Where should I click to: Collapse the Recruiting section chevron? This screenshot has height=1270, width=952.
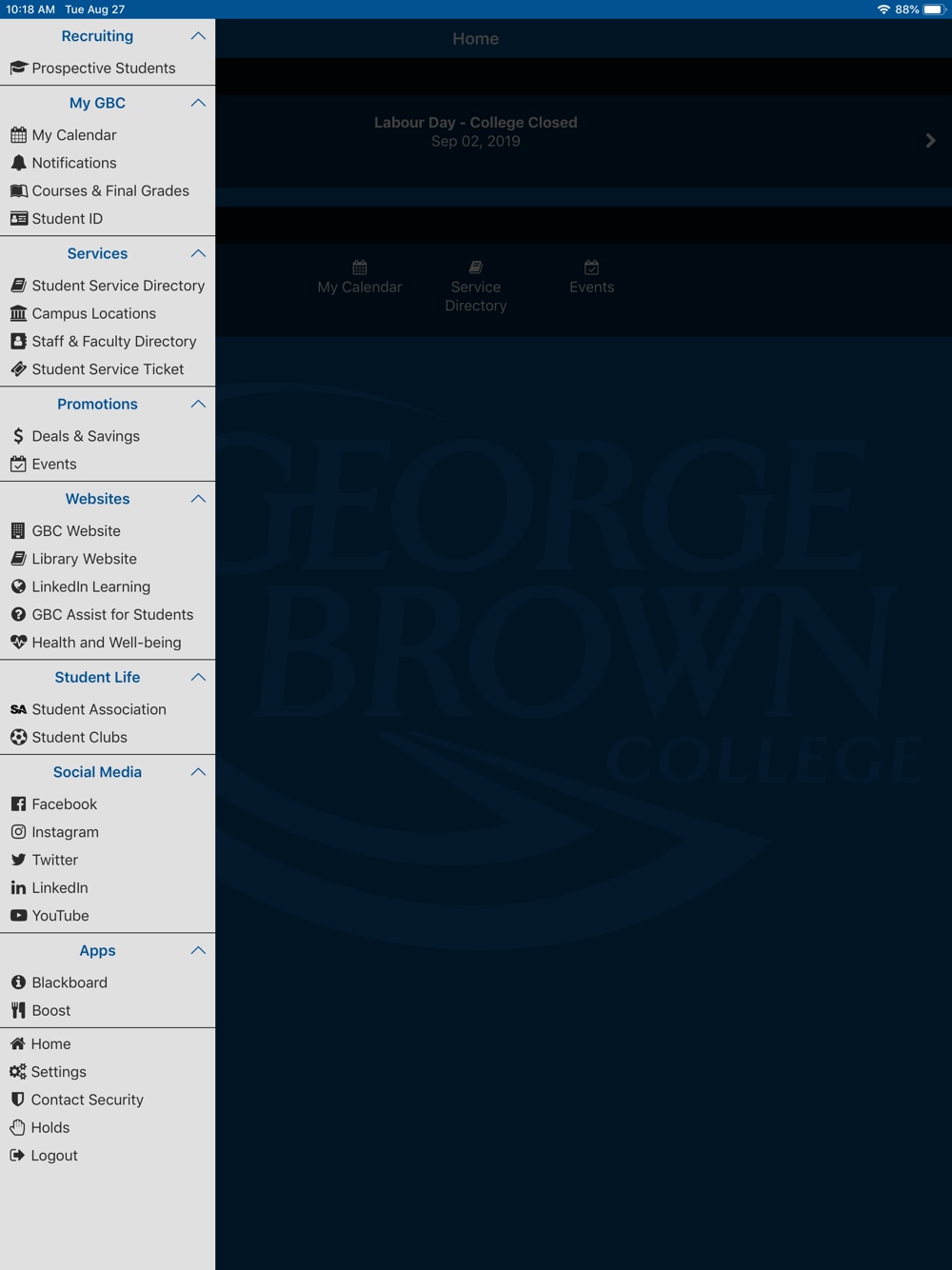click(x=198, y=36)
